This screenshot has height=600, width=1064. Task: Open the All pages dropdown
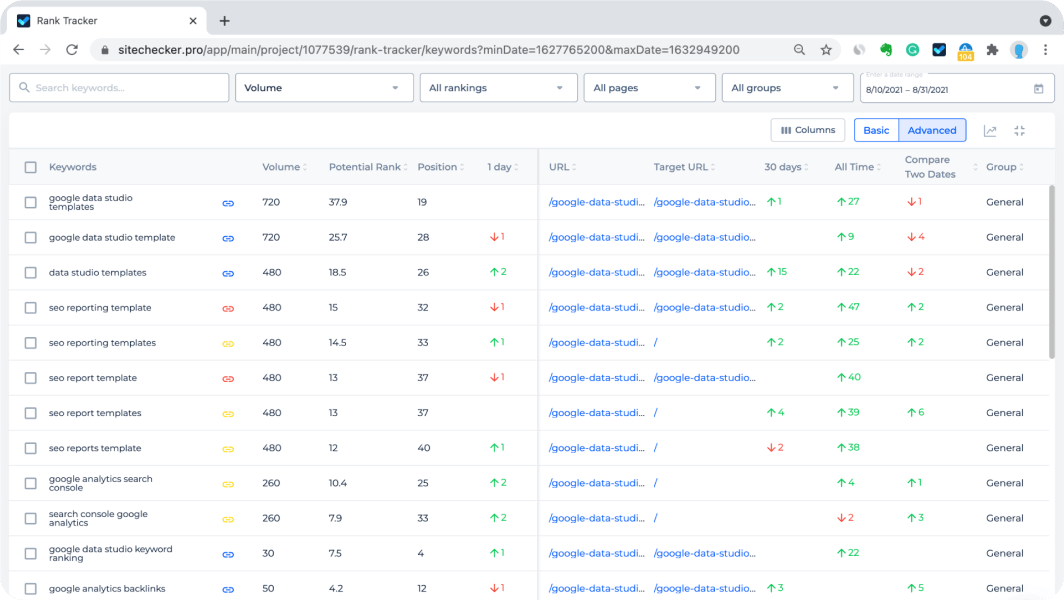(x=649, y=88)
